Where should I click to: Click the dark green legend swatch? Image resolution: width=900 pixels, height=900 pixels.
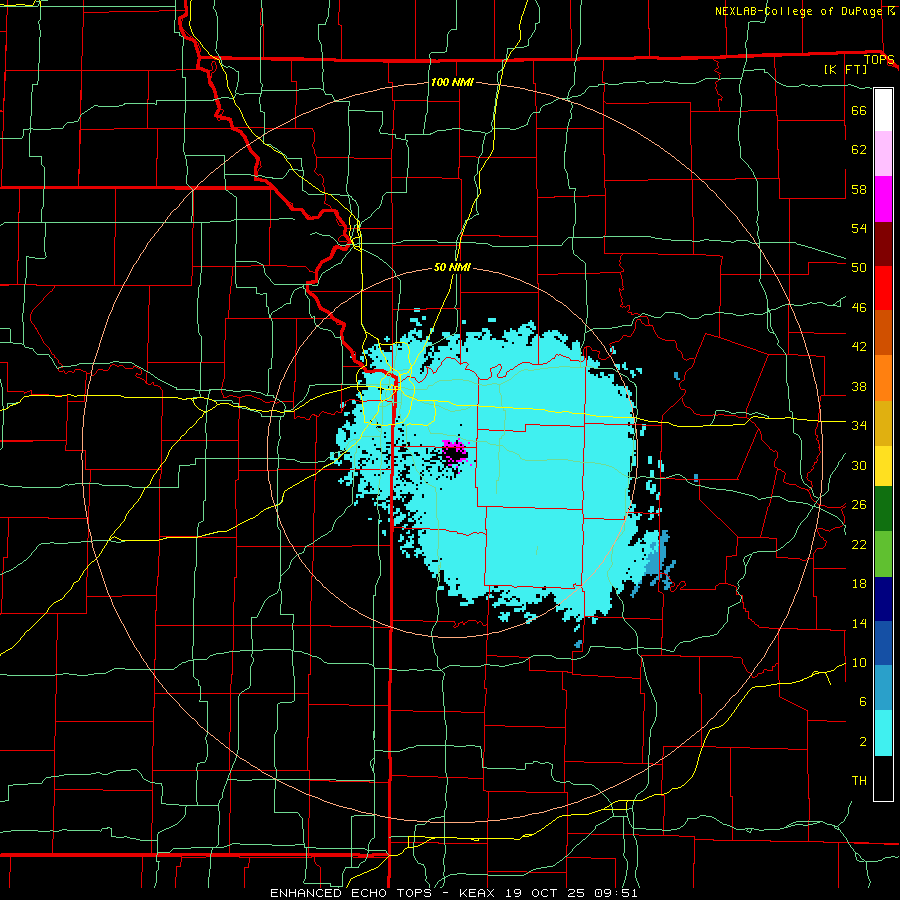883,509
